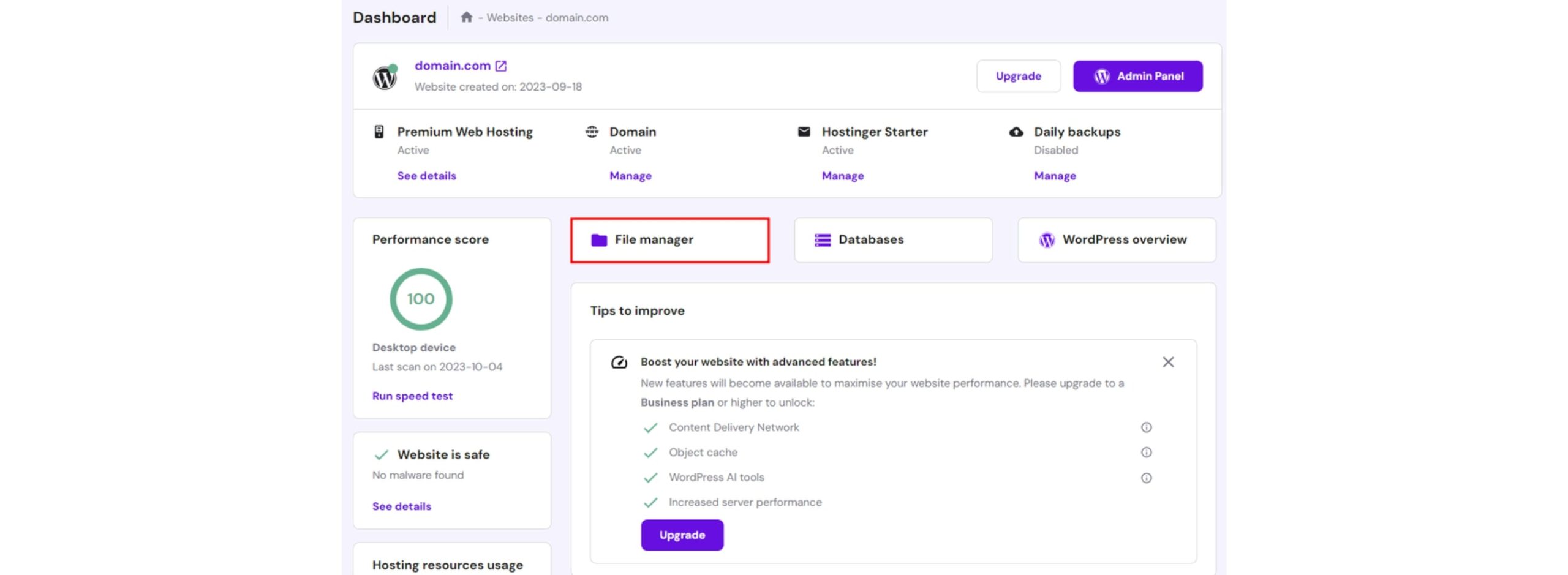The width and height of the screenshot is (1568, 575).
Task: Click the Hostinger Starter email icon
Action: (x=804, y=132)
